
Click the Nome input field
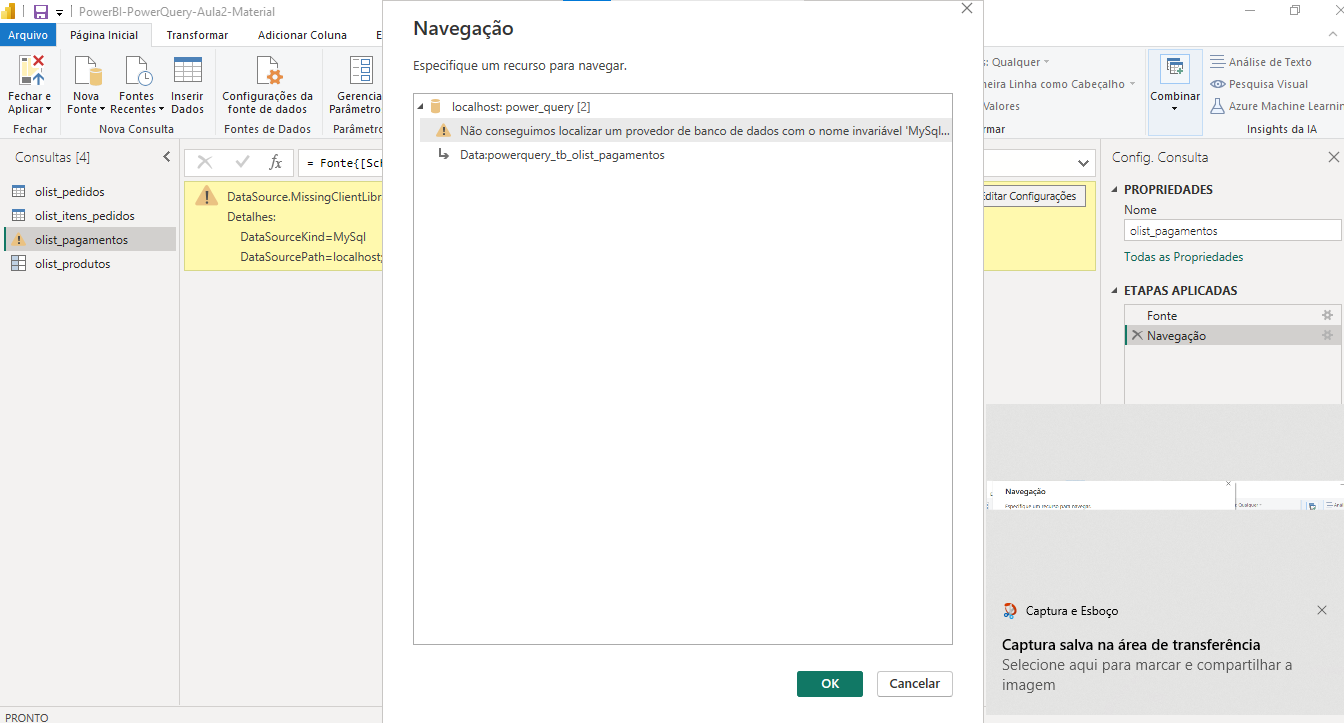tap(1232, 230)
